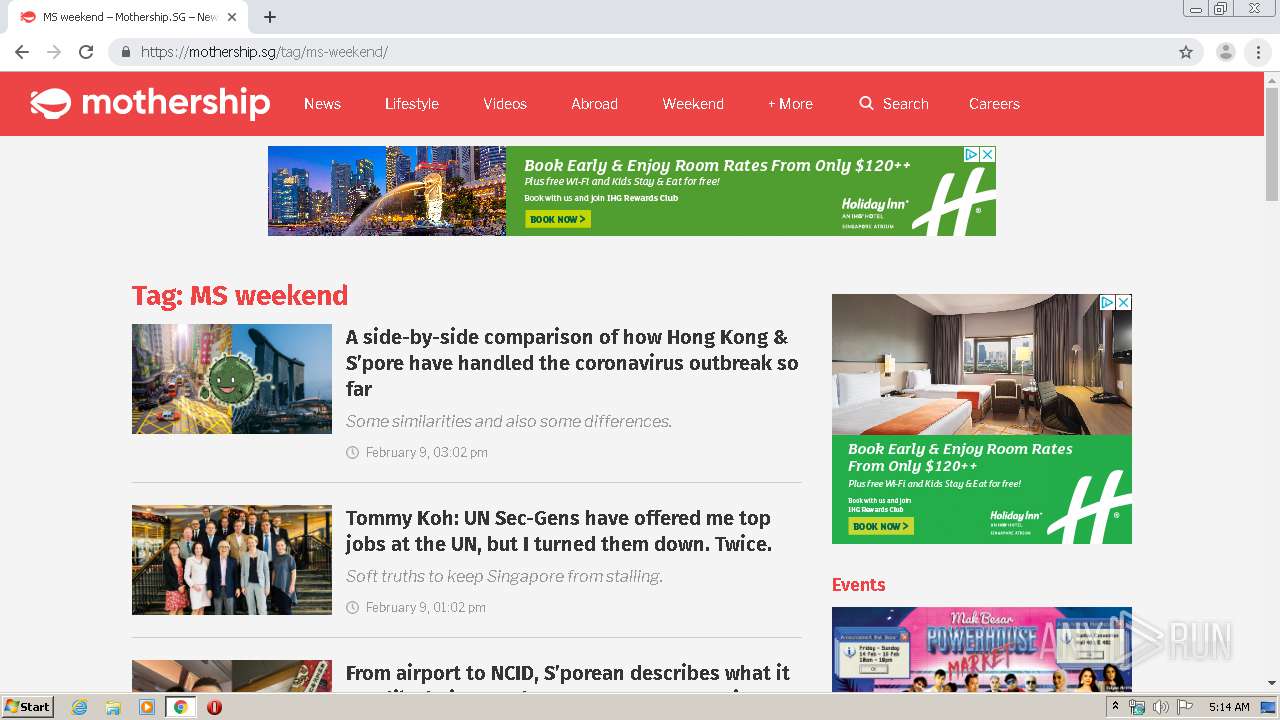This screenshot has height=720, width=1280.
Task: Open the Action Center flag icon
Action: [x=1185, y=707]
